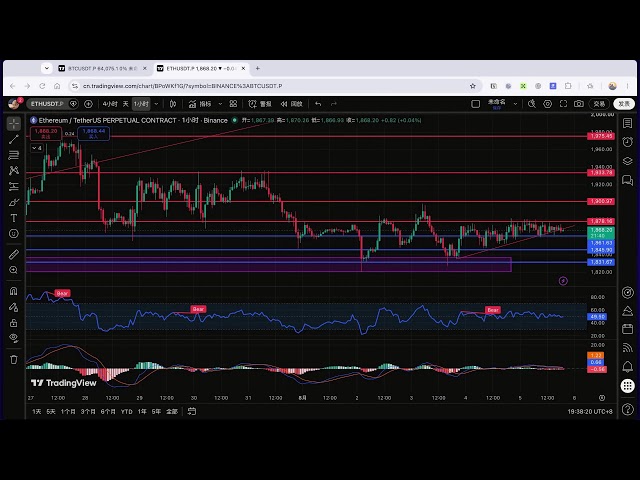Expand the time interval dropdown arrow

156,104
